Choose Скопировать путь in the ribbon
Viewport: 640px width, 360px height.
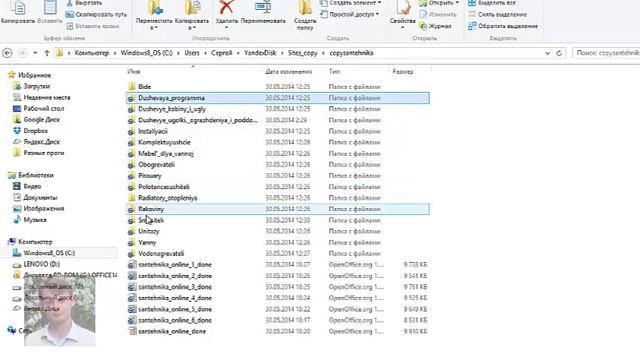(96, 14)
